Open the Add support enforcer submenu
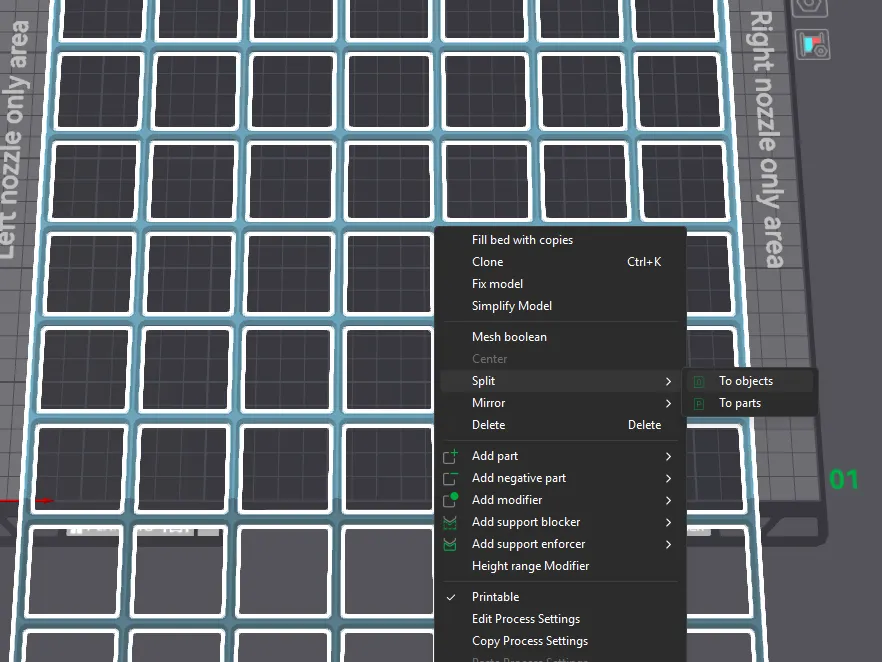Viewport: 882px width, 662px height. click(x=560, y=544)
